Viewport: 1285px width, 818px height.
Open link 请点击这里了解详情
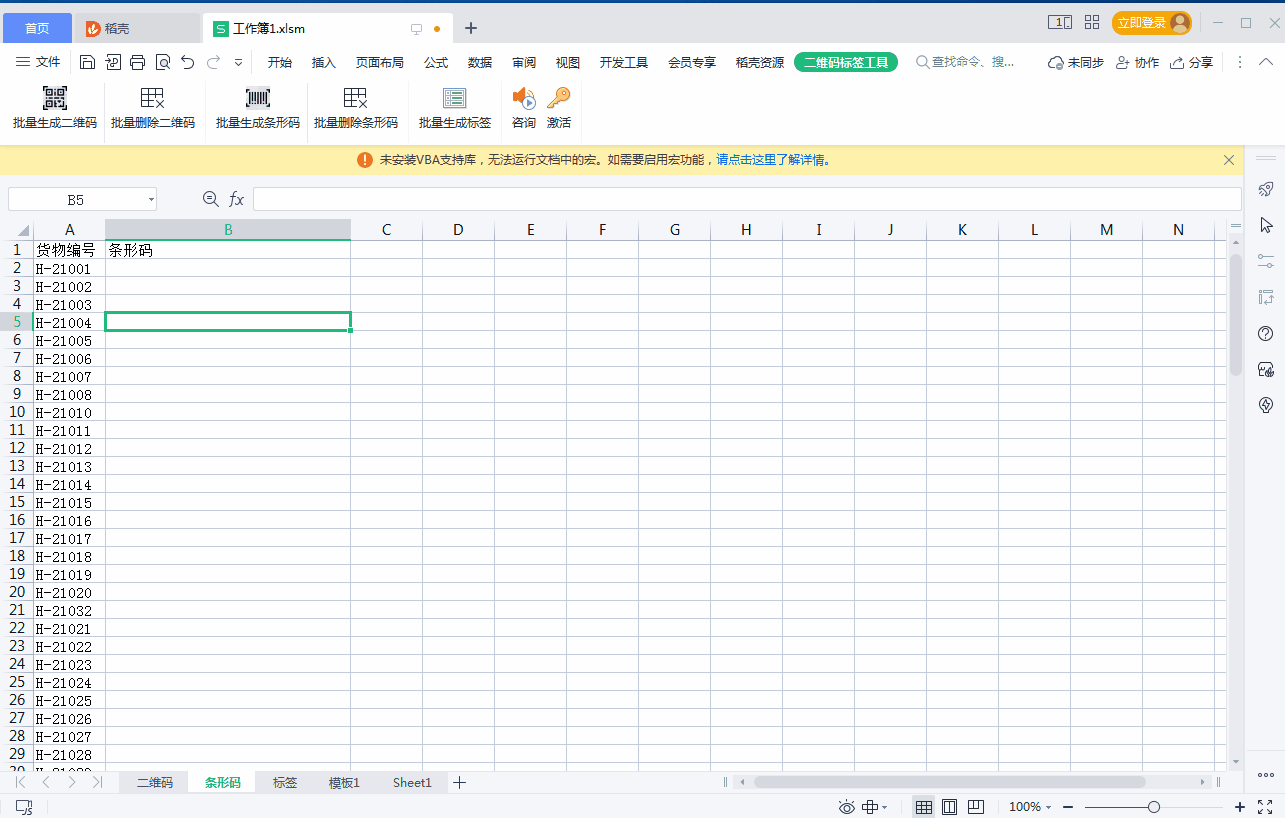(x=773, y=160)
